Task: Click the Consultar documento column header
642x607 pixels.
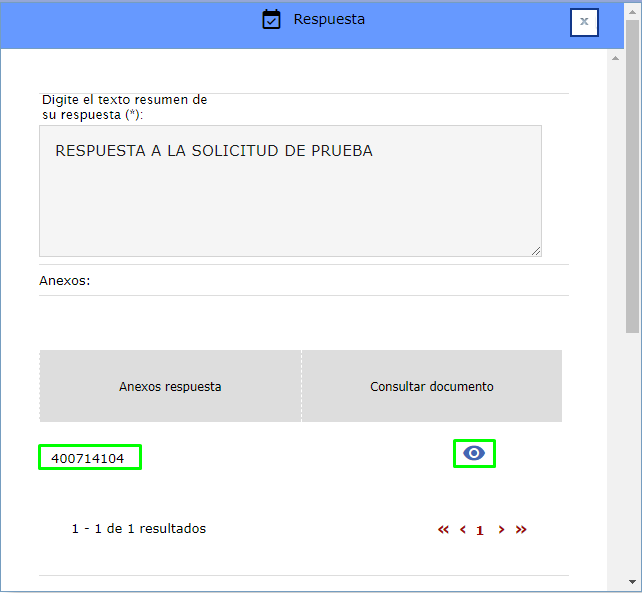Action: click(x=432, y=386)
